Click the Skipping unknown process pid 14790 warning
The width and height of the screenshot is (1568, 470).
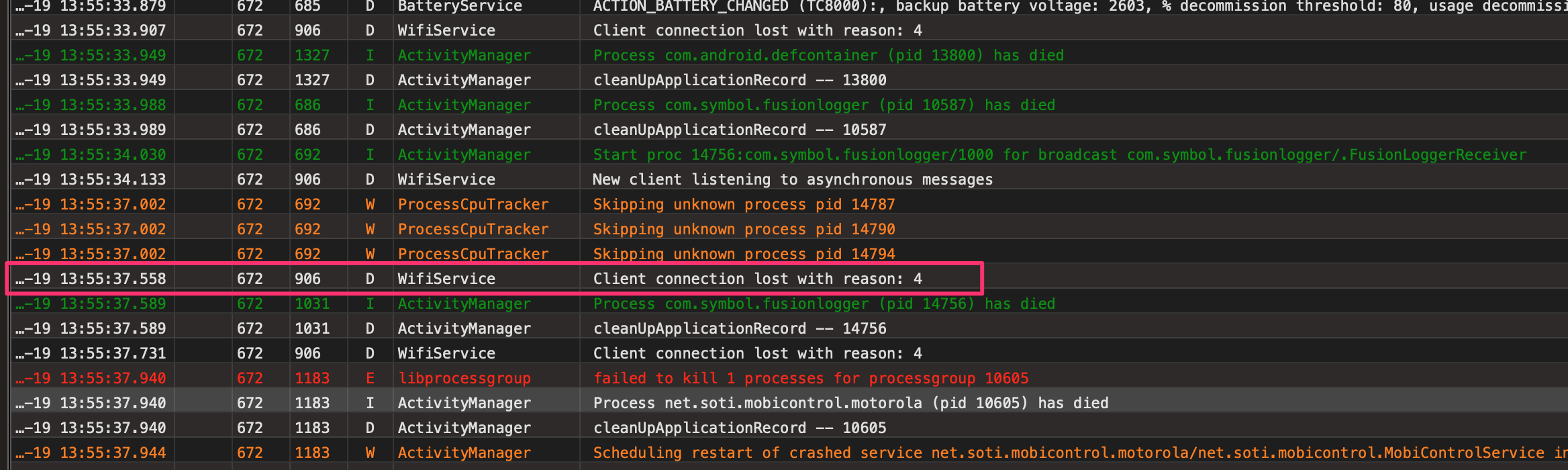[x=744, y=230]
